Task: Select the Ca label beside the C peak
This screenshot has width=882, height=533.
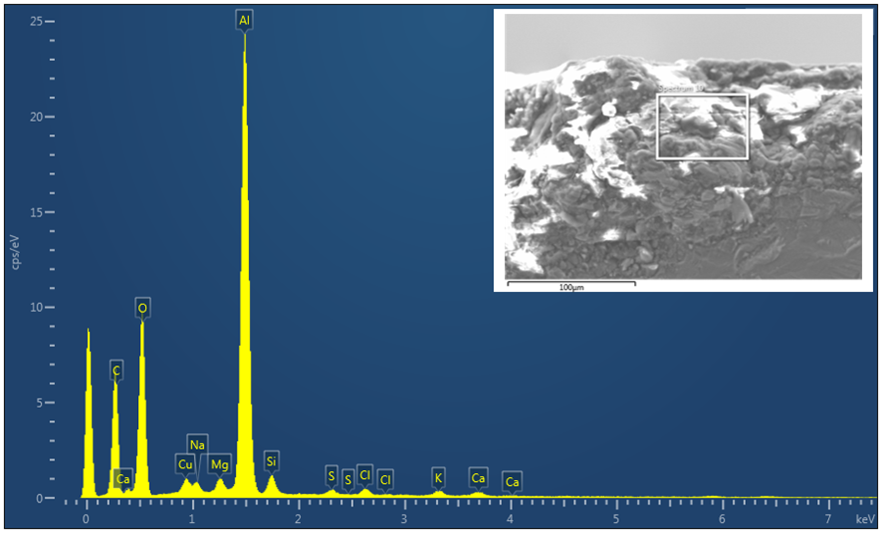Action: [x=123, y=479]
